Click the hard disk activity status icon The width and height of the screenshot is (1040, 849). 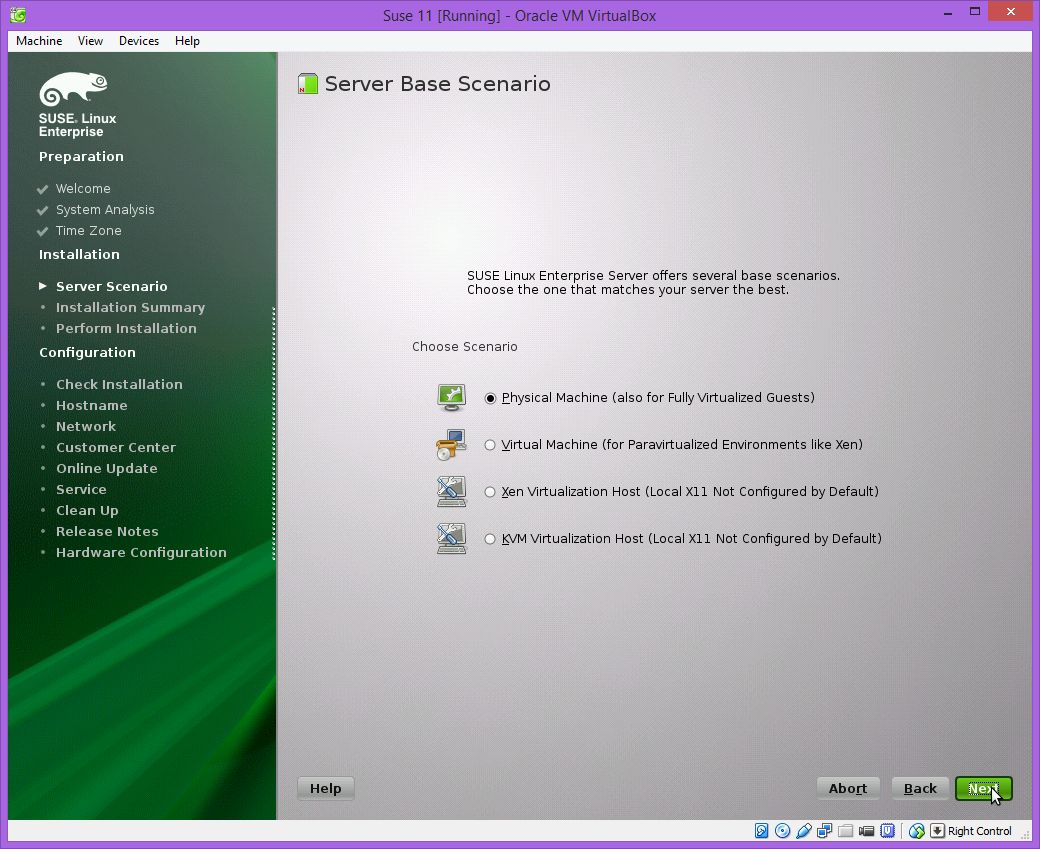pyautogui.click(x=761, y=830)
